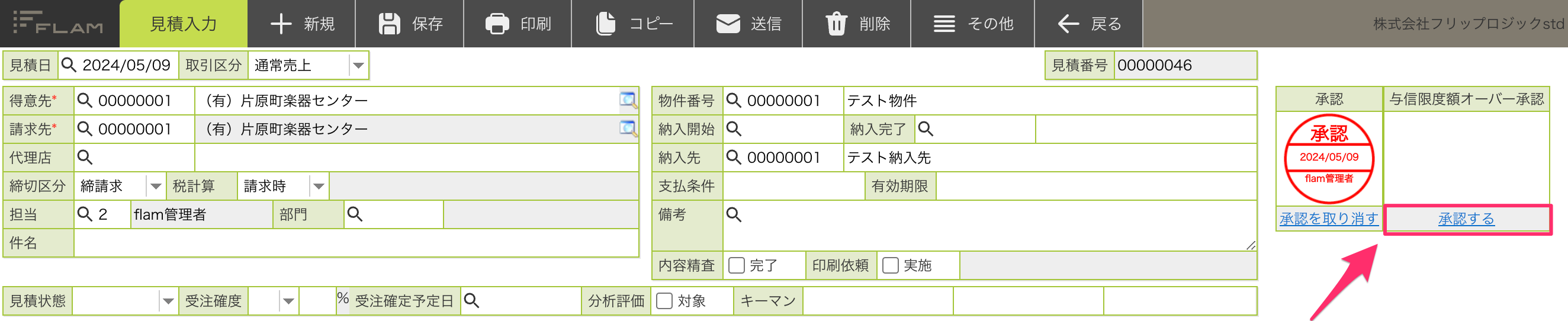Click テスト納入先 name text

point(889,158)
